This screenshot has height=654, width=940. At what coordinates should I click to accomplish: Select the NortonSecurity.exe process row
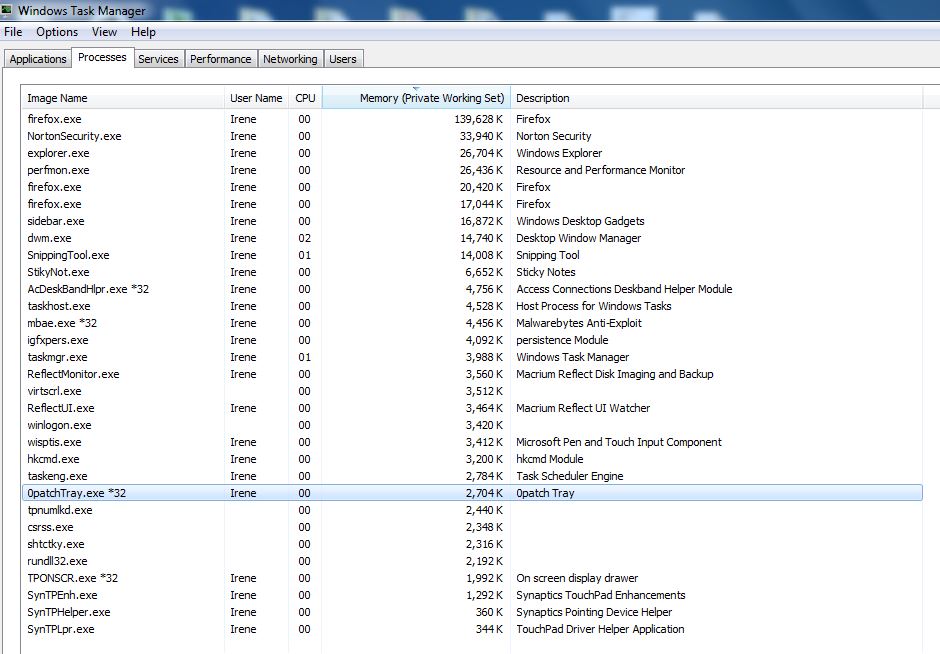[74, 136]
